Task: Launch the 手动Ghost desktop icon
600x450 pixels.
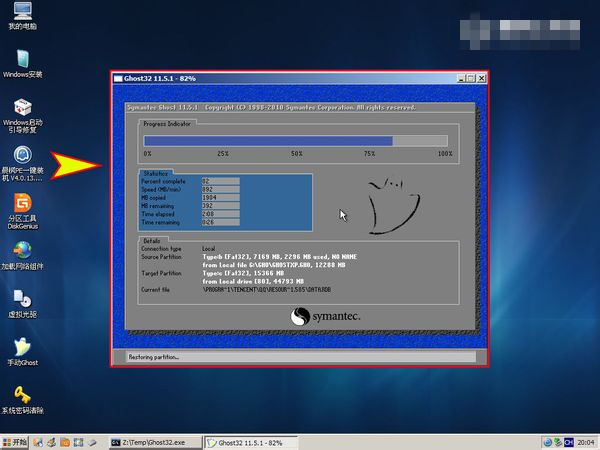Action: [21, 345]
